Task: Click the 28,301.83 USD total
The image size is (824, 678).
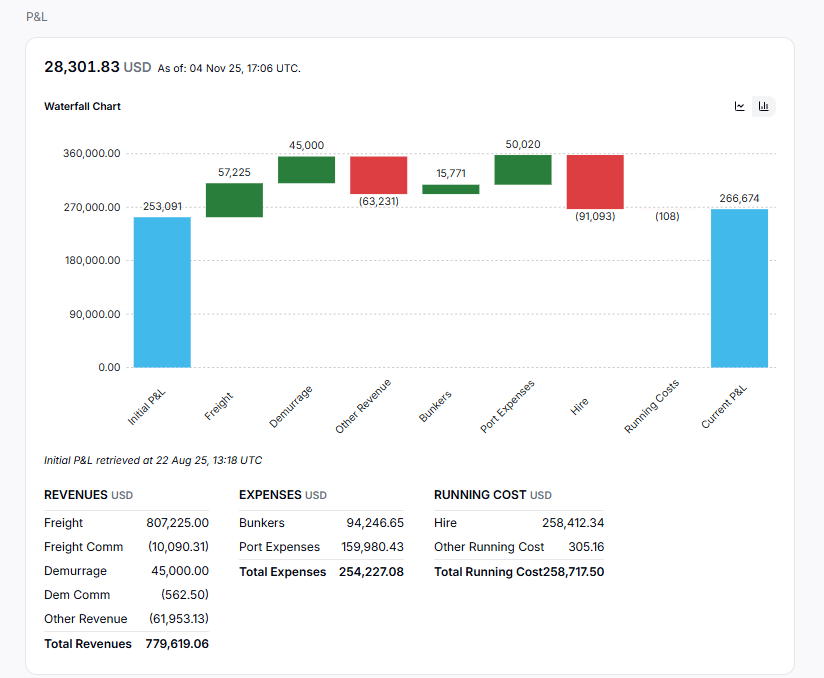Action: pos(98,67)
